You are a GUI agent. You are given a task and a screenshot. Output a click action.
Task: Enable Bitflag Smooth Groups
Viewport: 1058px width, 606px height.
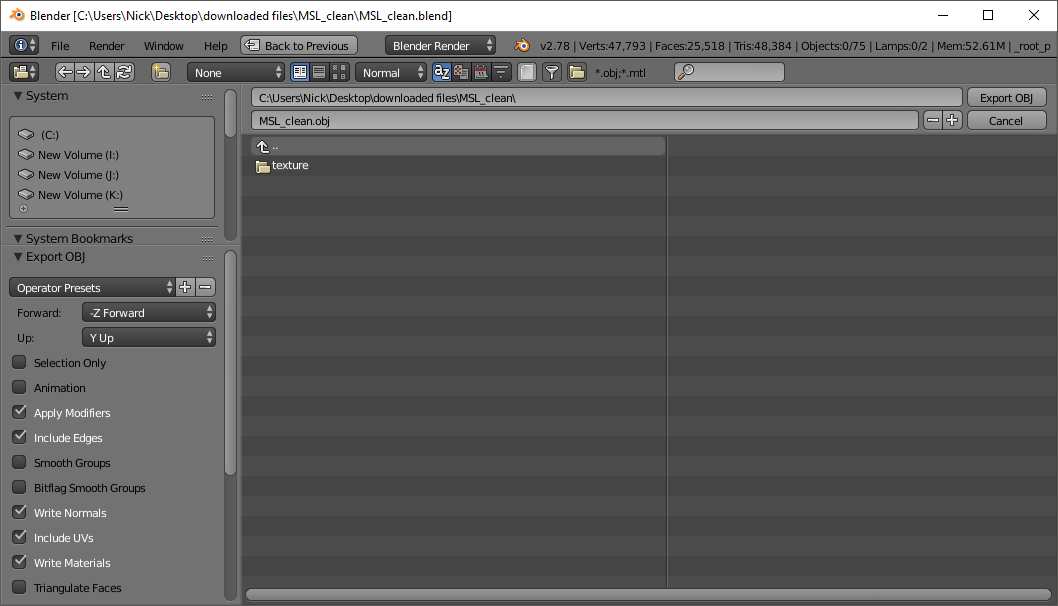coord(20,487)
